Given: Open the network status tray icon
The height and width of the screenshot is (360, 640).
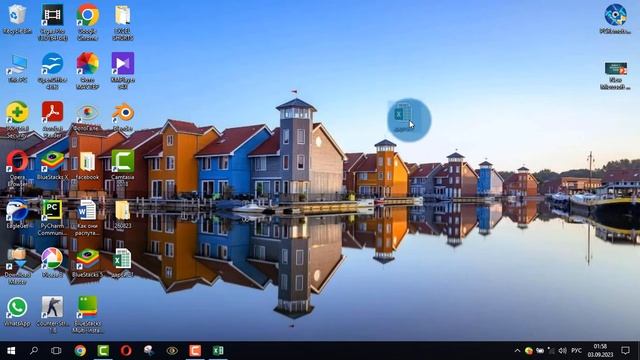Looking at the screenshot, I should click(x=551, y=351).
